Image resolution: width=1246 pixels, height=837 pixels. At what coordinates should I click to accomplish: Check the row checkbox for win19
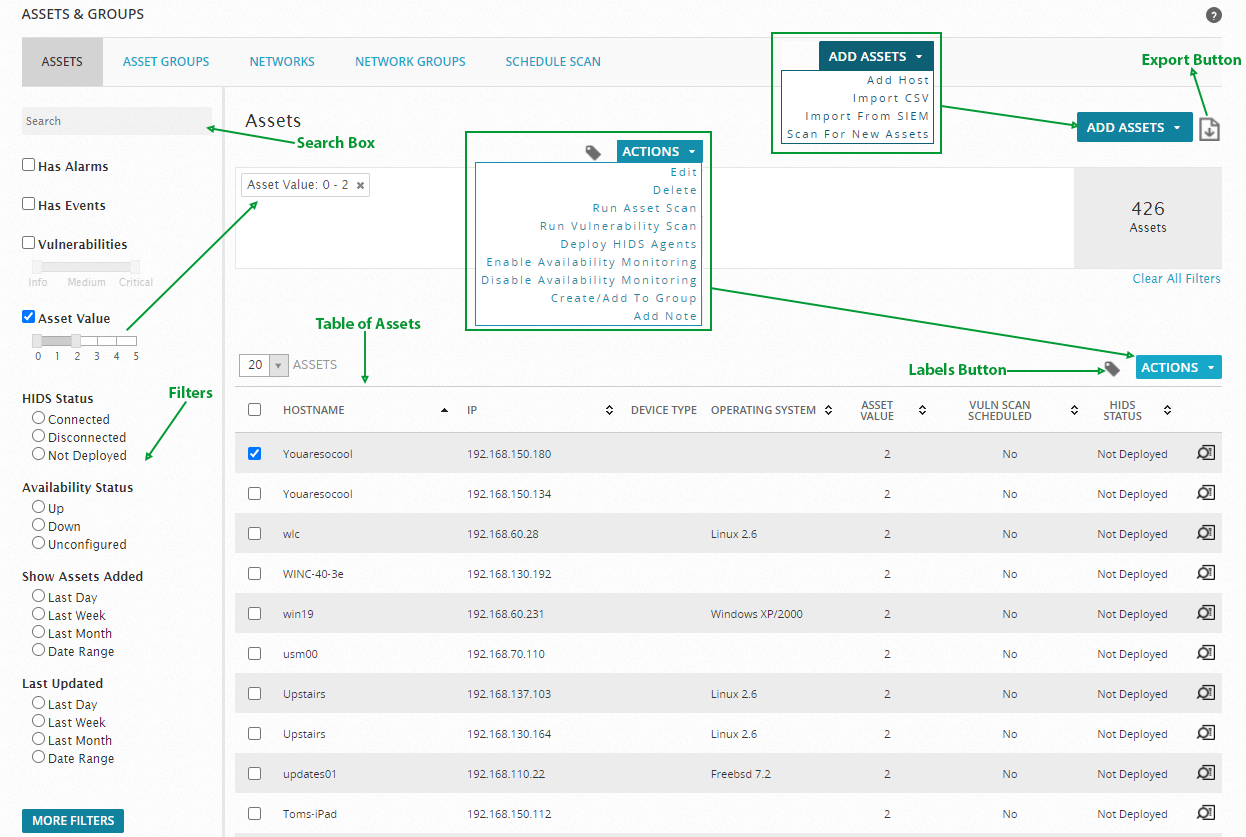click(x=254, y=613)
